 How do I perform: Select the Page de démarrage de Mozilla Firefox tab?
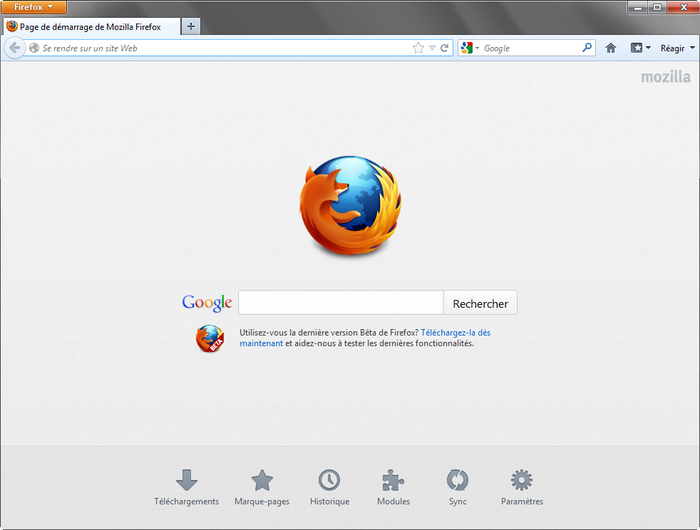pyautogui.click(x=92, y=27)
